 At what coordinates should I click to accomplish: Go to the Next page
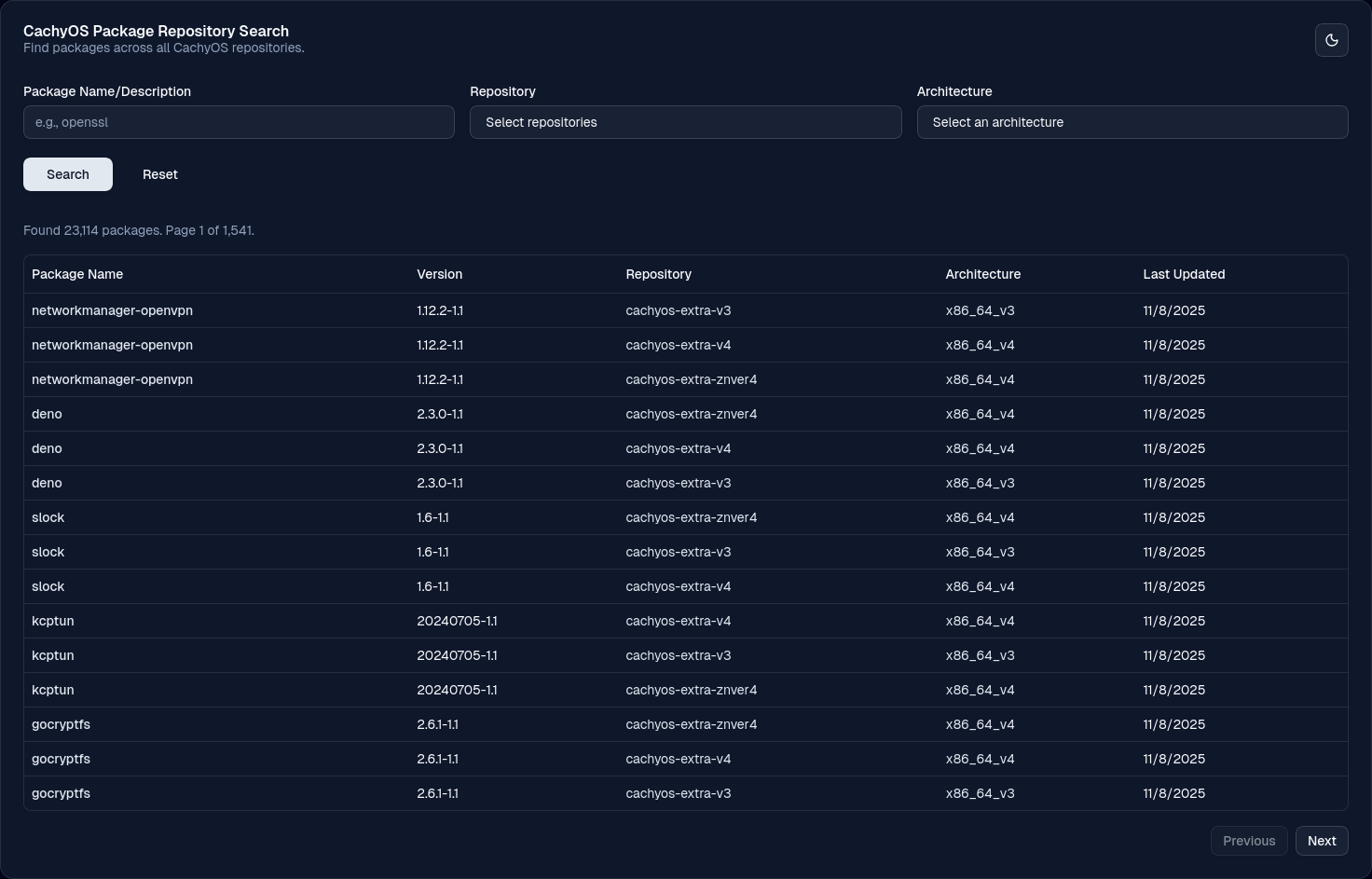[x=1321, y=841]
